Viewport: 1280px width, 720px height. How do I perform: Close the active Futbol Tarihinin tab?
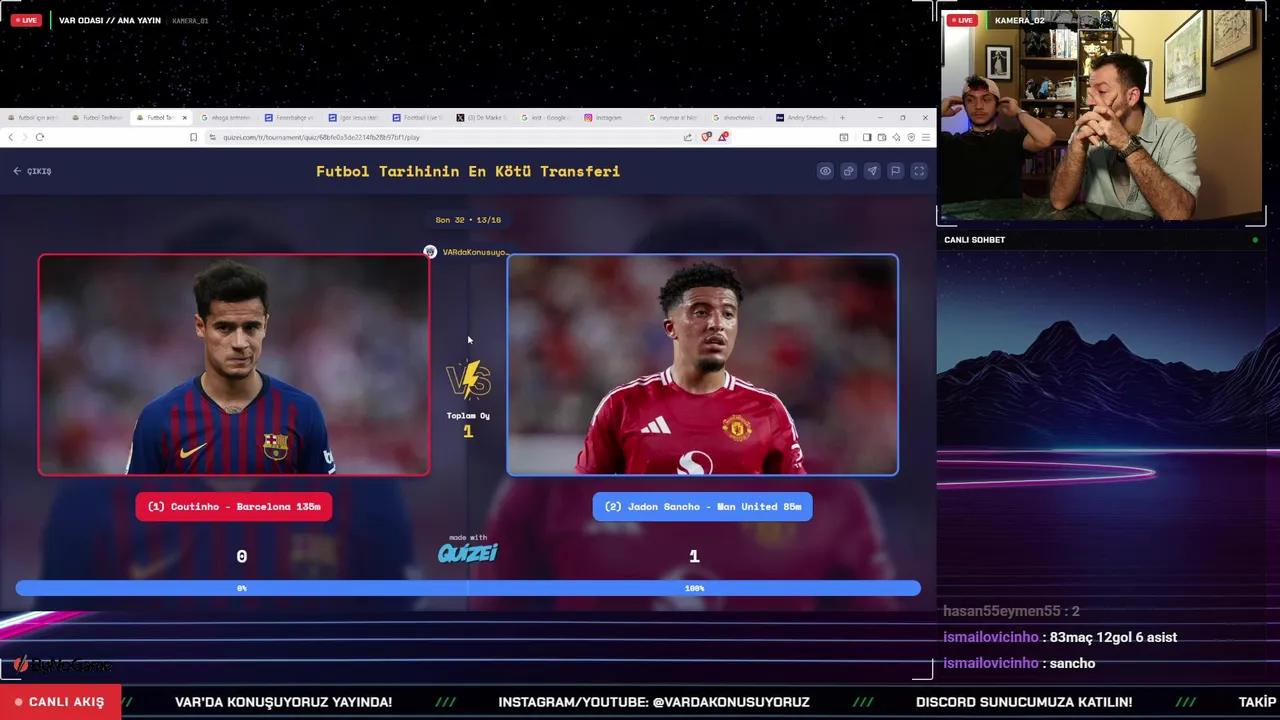click(x=184, y=118)
